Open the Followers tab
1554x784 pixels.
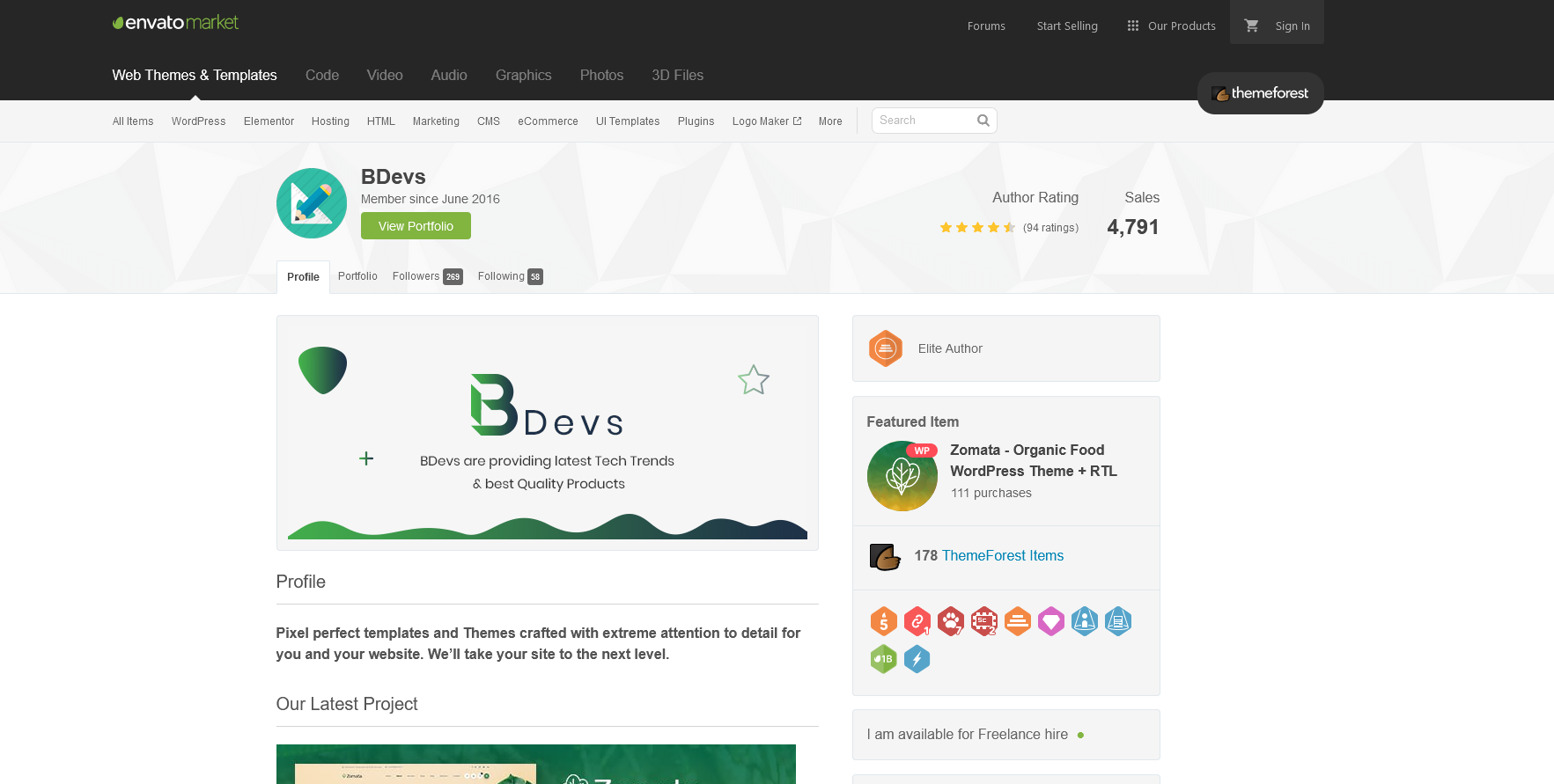click(x=428, y=276)
